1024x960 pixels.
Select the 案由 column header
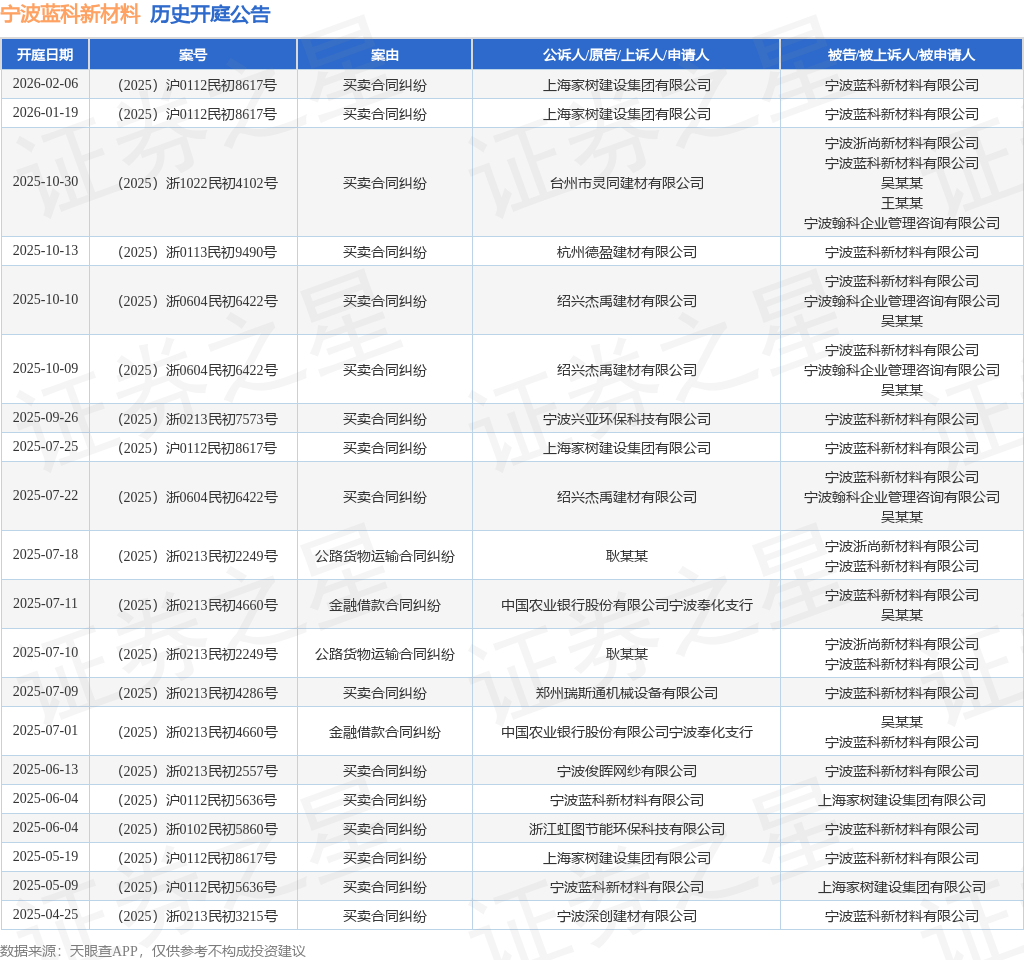tap(385, 55)
